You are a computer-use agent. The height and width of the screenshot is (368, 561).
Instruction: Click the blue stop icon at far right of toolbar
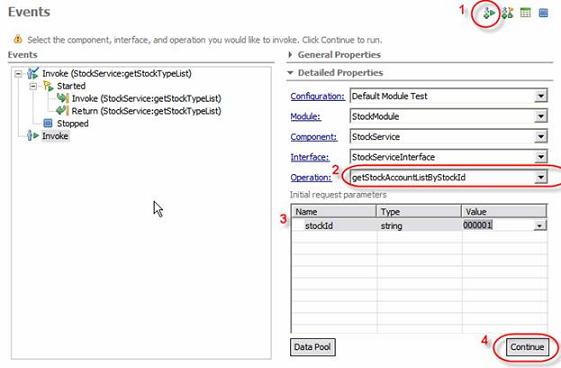pyautogui.click(x=543, y=13)
